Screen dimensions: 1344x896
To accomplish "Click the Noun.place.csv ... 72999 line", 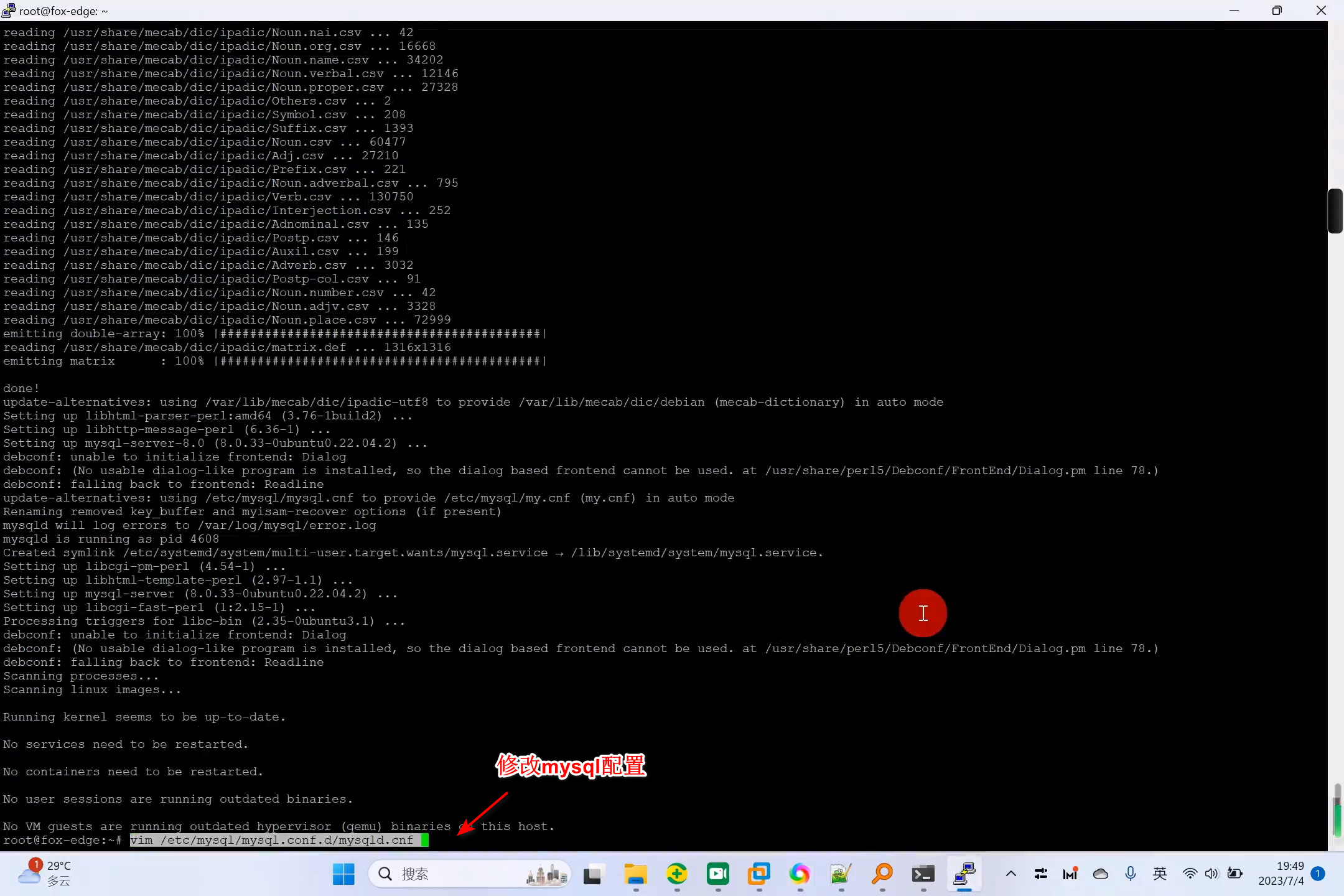I will point(227,320).
